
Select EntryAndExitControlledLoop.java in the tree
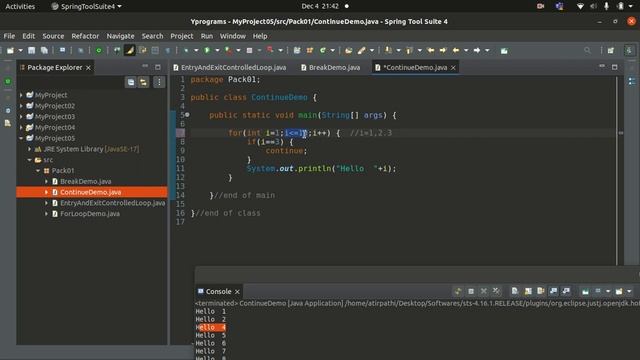[112, 203]
